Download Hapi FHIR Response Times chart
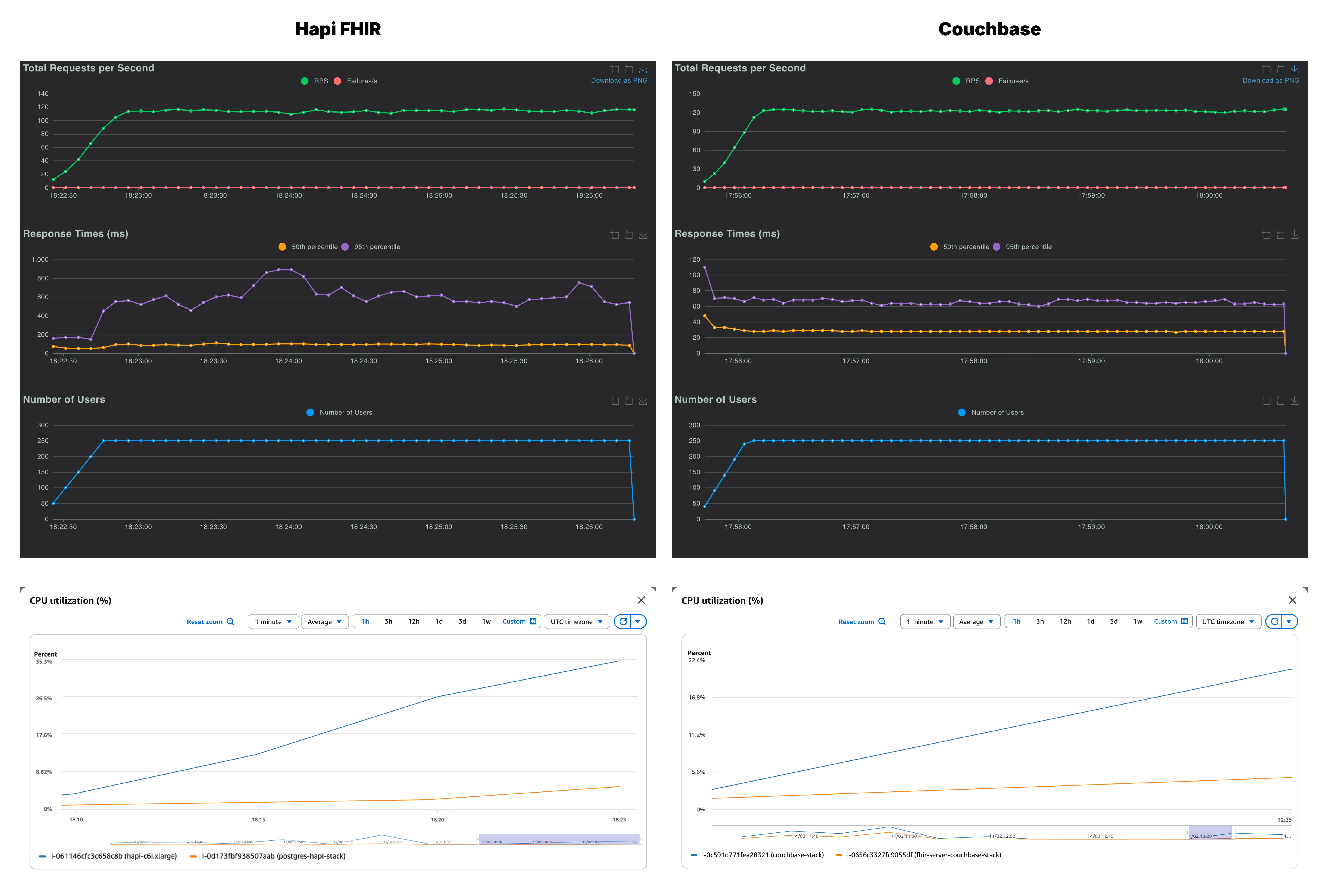The image size is (1328, 896). [643, 235]
